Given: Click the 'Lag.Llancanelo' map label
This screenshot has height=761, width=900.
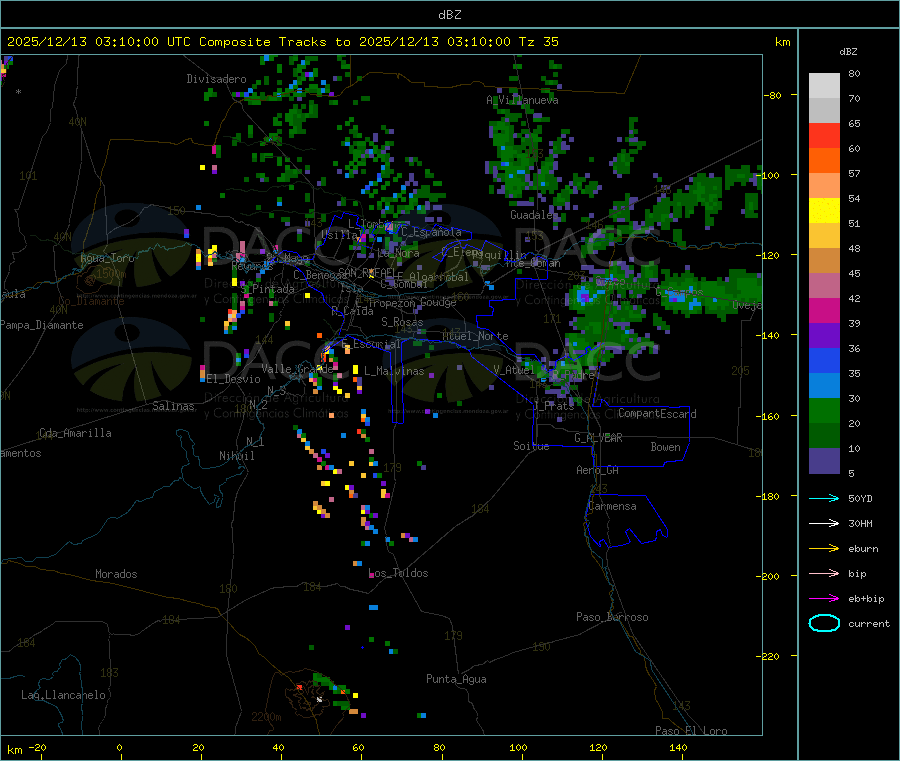Looking at the screenshot, I should [63, 695].
